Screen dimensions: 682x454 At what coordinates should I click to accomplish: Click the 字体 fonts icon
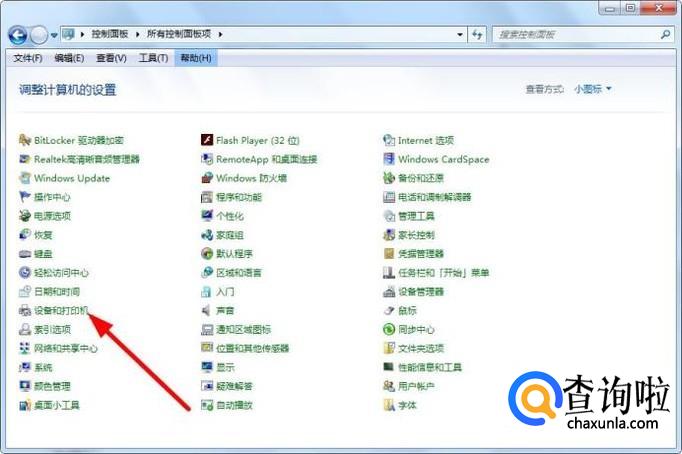(x=389, y=405)
